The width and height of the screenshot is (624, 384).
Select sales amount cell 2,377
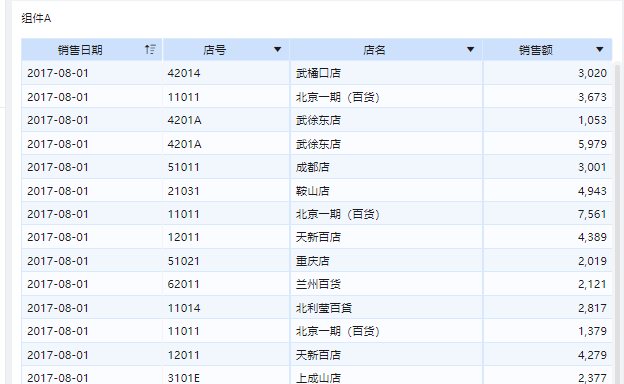[548, 376]
